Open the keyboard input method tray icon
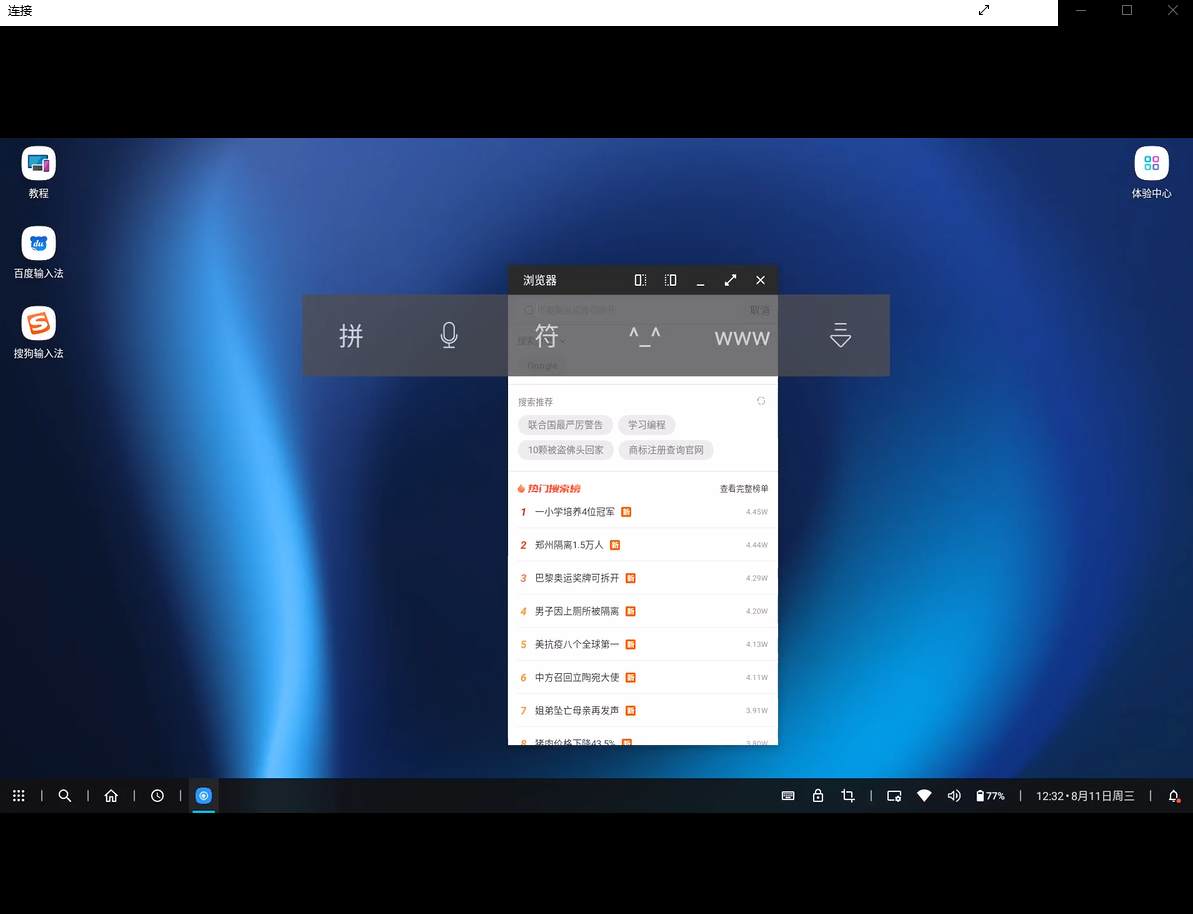Screen dimensions: 1193x914 (788, 795)
